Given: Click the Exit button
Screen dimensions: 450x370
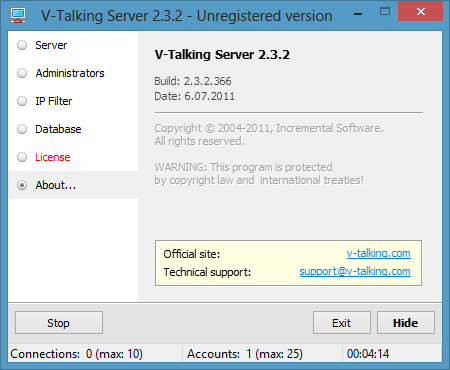Looking at the screenshot, I should (342, 323).
